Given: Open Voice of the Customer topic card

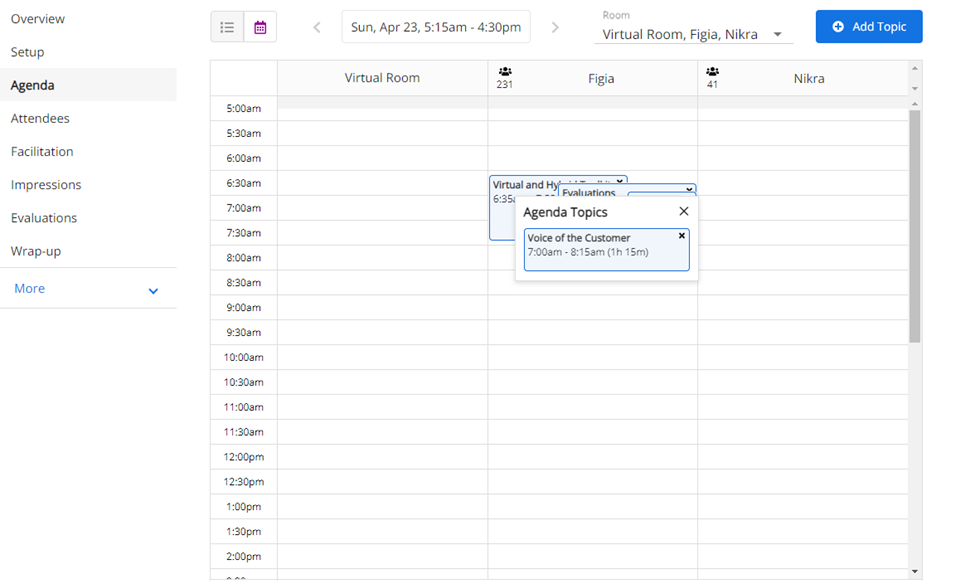Looking at the screenshot, I should (x=600, y=251).
